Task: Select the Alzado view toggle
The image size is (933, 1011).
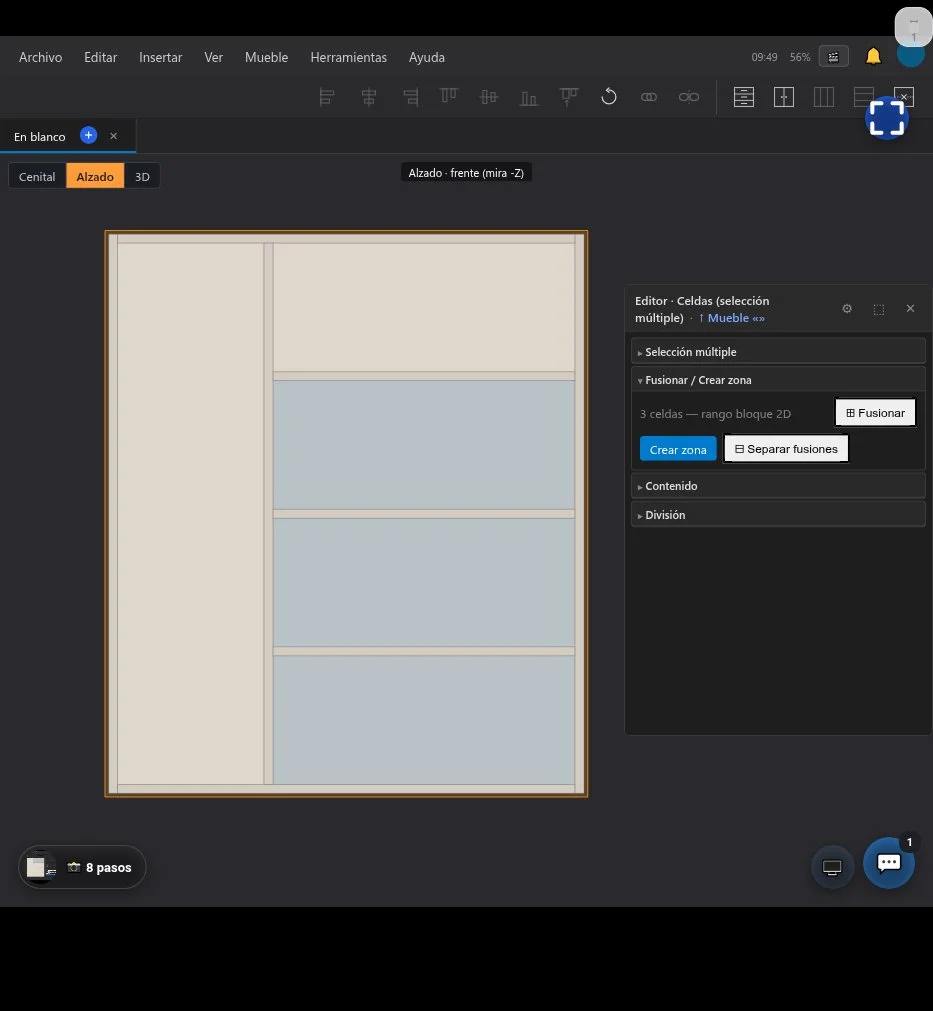Action: point(95,176)
